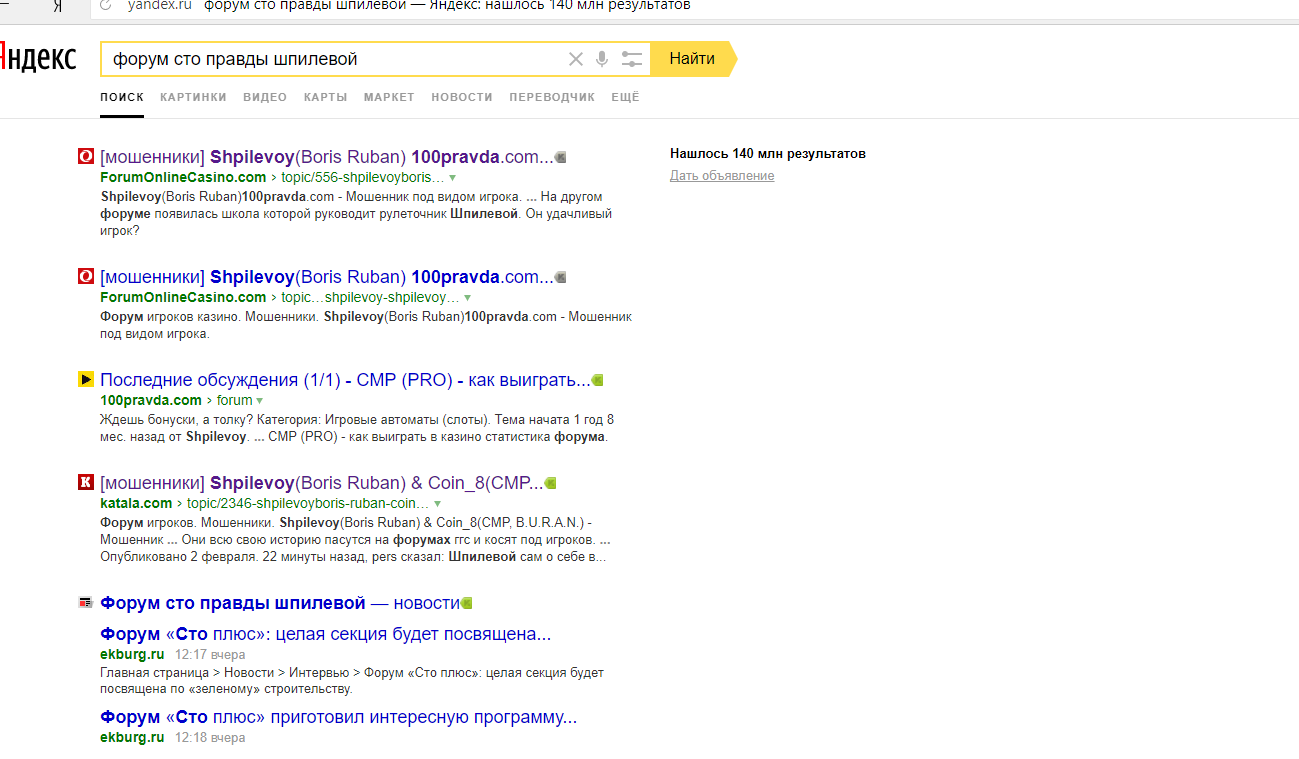Switch to the ВИДЕО tab

(x=265, y=97)
